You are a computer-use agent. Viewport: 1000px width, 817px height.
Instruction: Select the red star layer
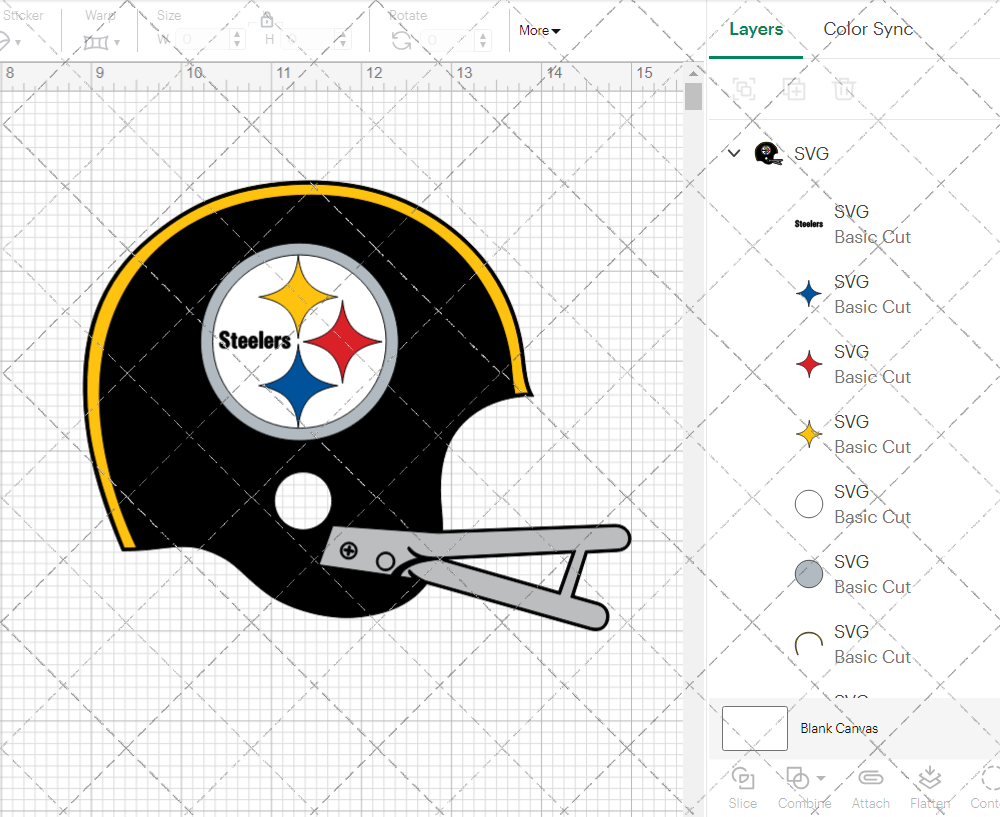853,364
